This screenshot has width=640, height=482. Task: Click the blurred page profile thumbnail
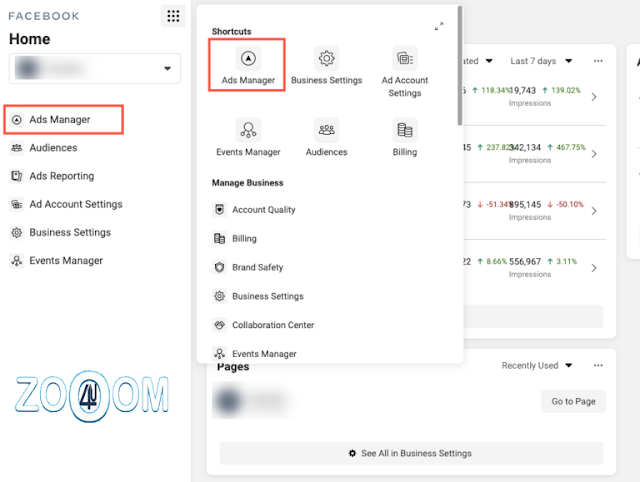coord(229,400)
